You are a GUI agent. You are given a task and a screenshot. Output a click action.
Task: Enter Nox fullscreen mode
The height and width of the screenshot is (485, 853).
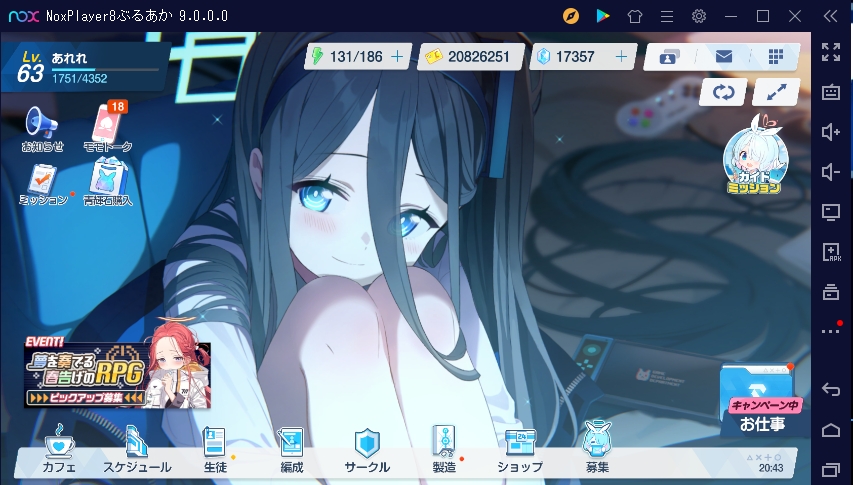click(x=831, y=52)
